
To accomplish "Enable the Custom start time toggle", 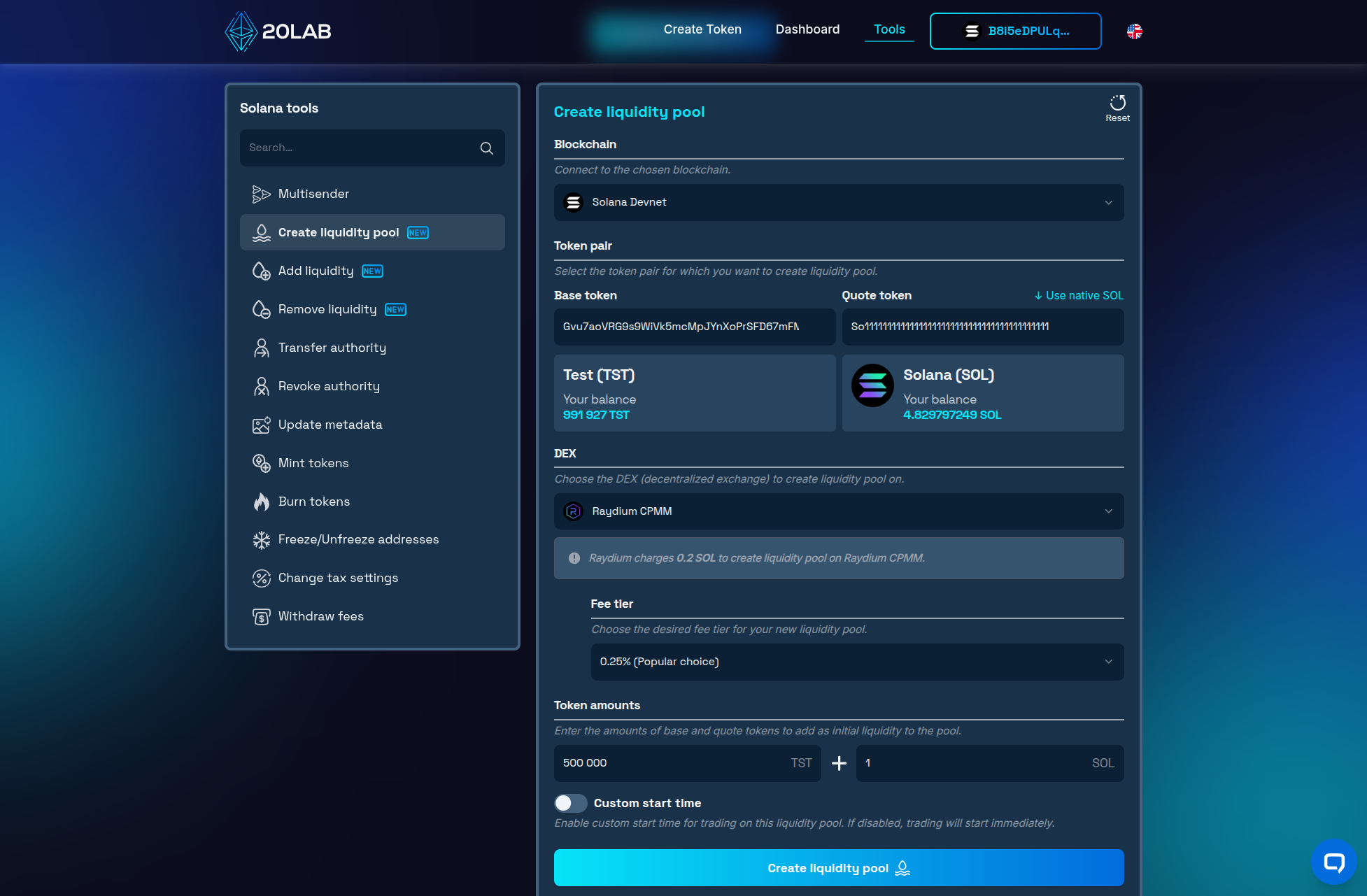I will pos(570,803).
